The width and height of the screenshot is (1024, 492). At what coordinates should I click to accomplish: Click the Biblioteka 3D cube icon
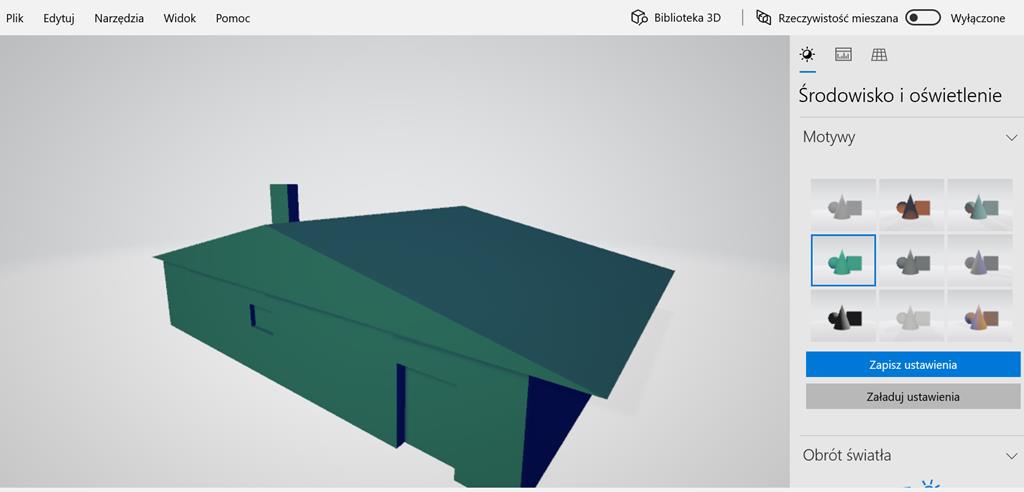pos(638,18)
